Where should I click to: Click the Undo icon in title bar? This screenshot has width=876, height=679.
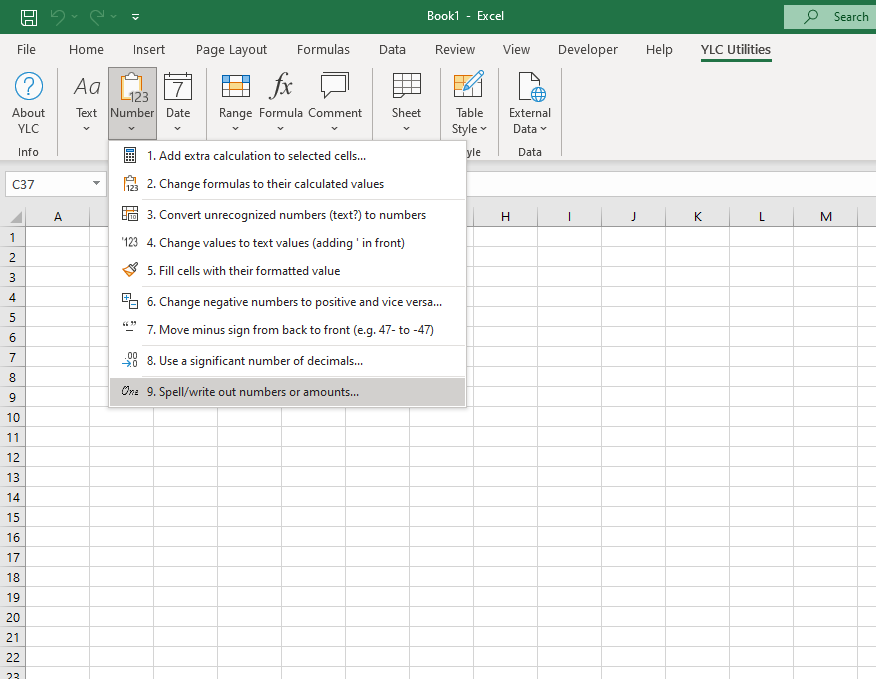[58, 17]
